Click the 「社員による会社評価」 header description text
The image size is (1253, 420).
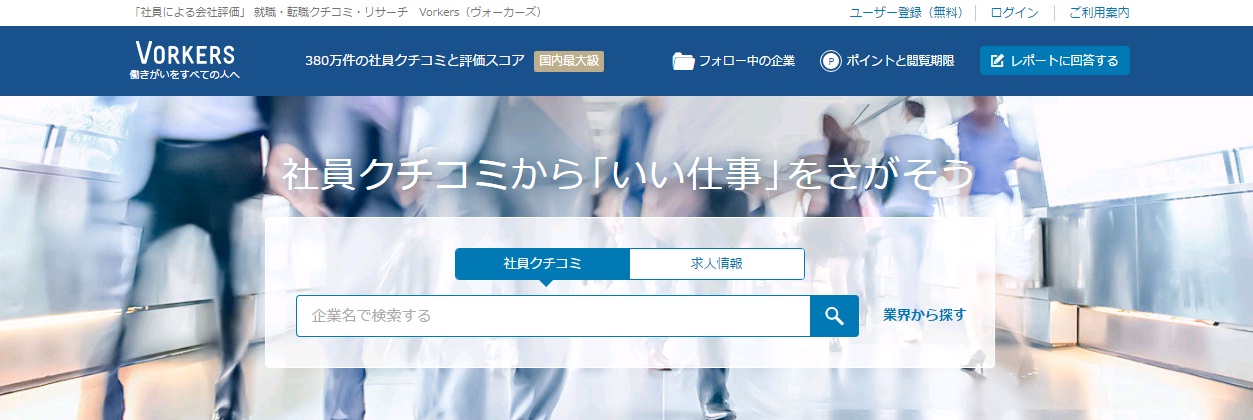[189, 13]
